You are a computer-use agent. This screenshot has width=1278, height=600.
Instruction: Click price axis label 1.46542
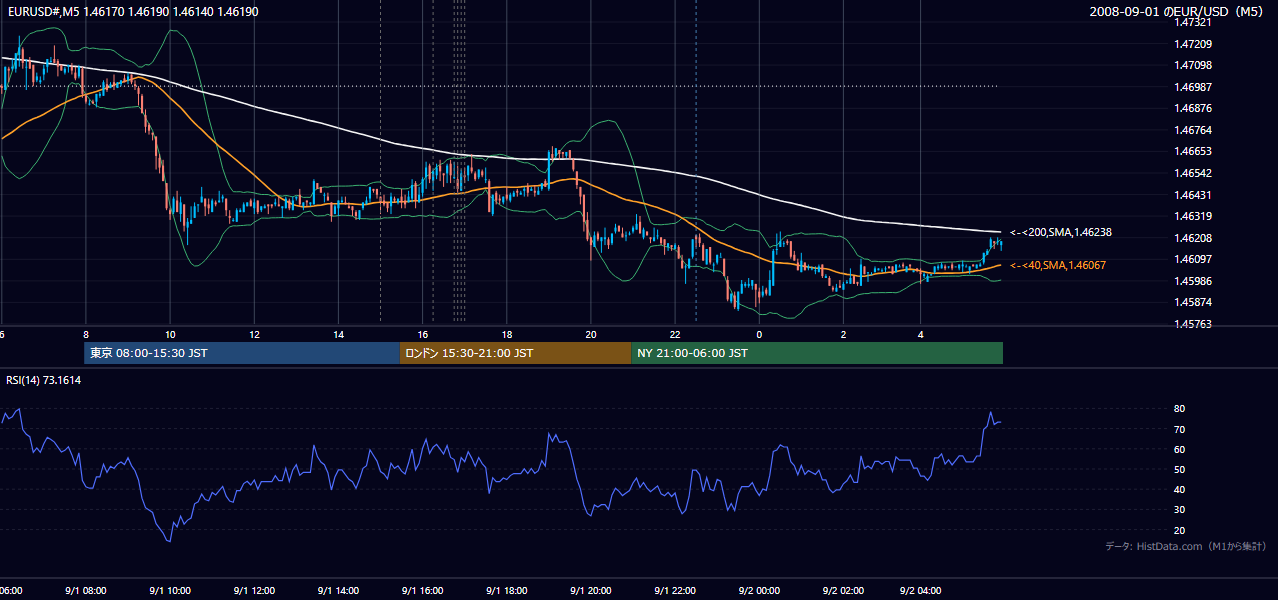click(1194, 173)
